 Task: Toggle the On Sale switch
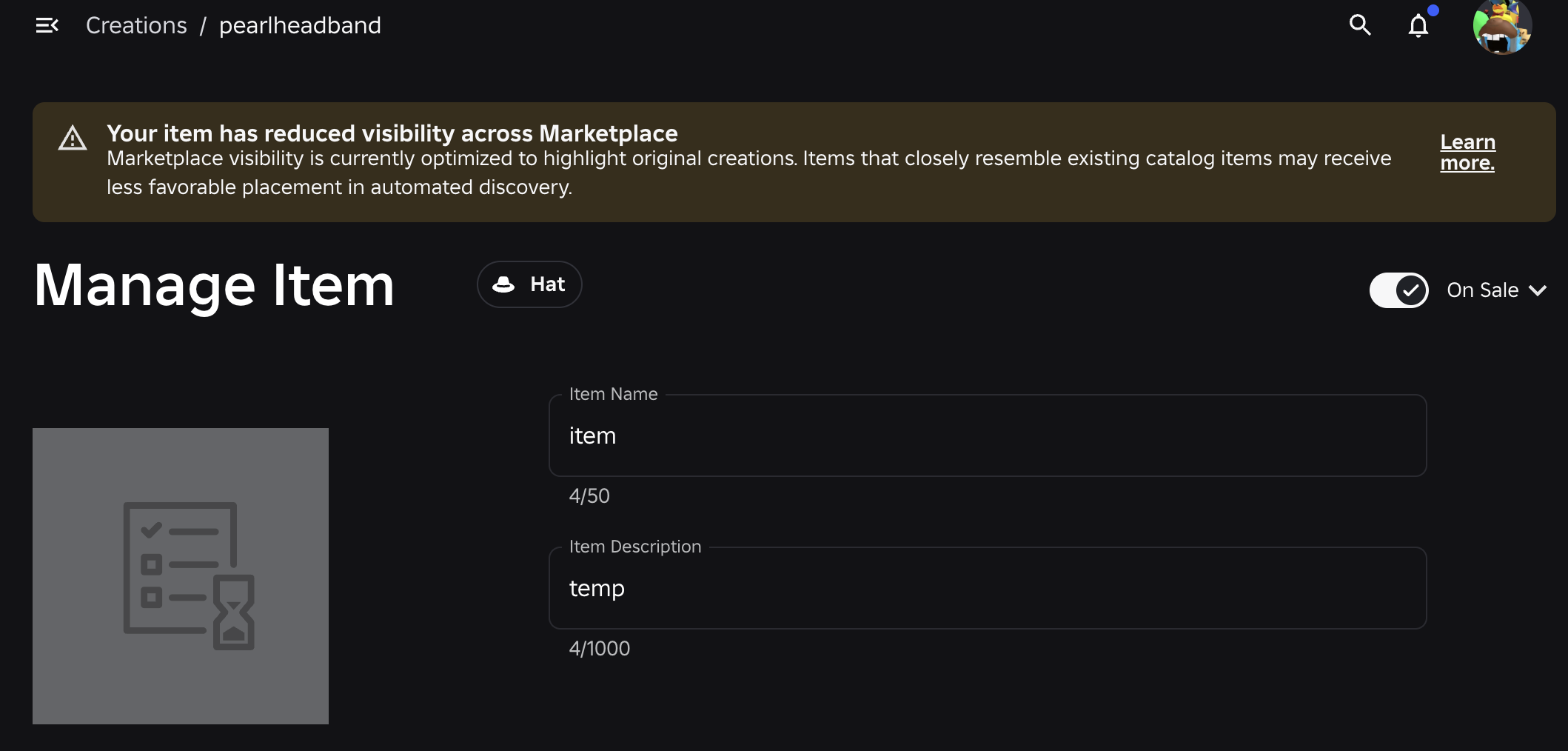pyautogui.click(x=1398, y=290)
